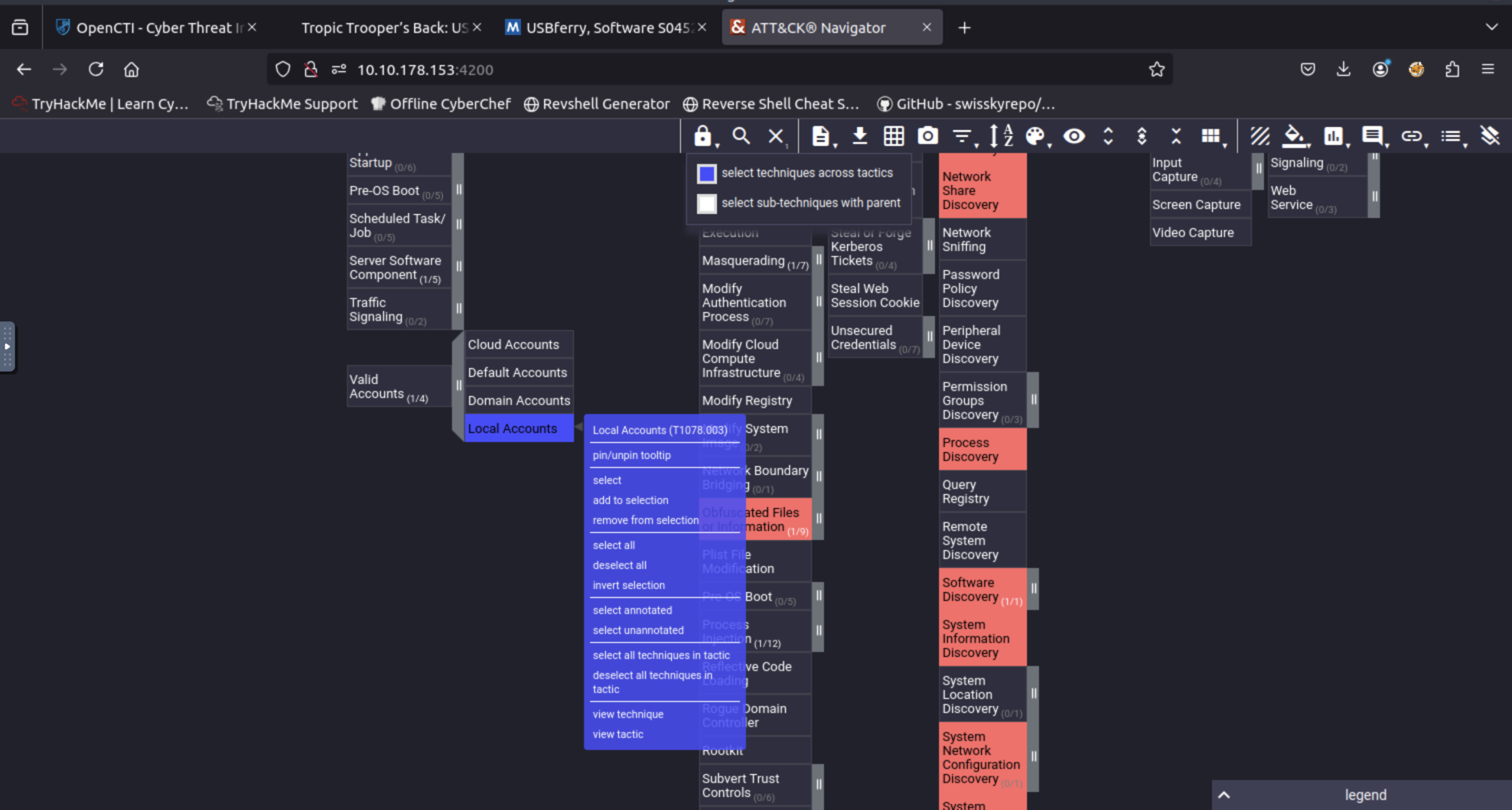The width and height of the screenshot is (1512, 810).
Task: Expand Server Software Component sub-techniques handle
Action: tap(459, 266)
